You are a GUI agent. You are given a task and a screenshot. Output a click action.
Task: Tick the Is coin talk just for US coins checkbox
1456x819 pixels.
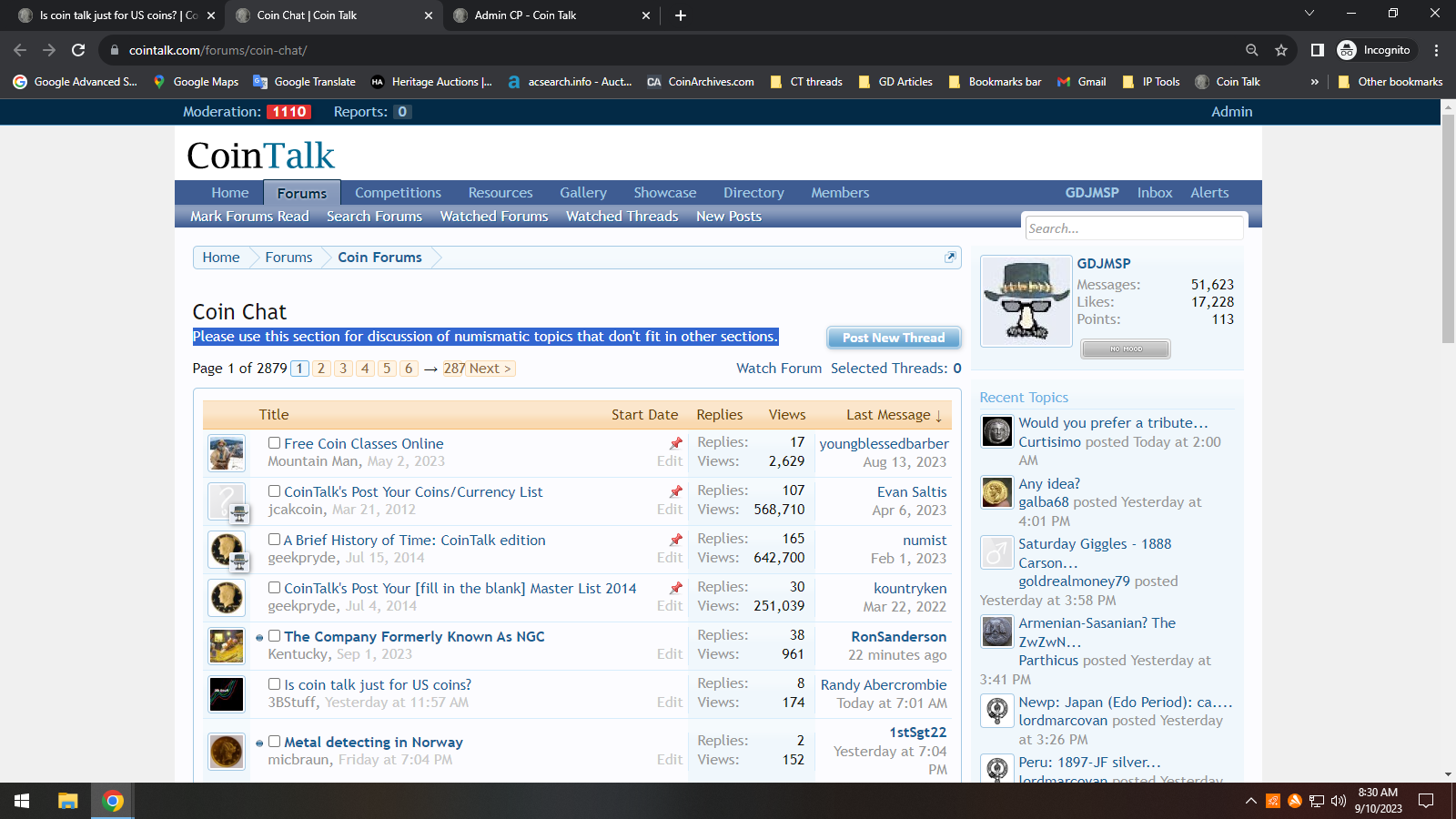click(x=274, y=684)
